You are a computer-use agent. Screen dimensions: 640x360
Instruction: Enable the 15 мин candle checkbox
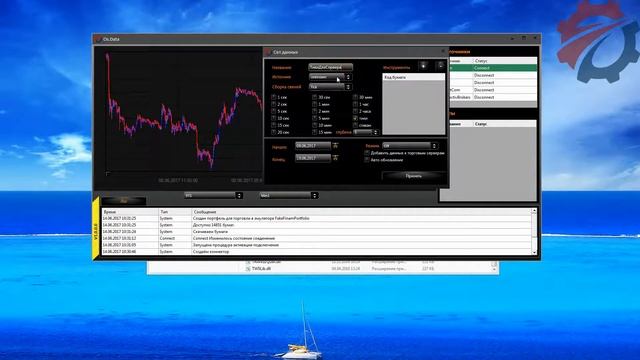[x=314, y=132]
